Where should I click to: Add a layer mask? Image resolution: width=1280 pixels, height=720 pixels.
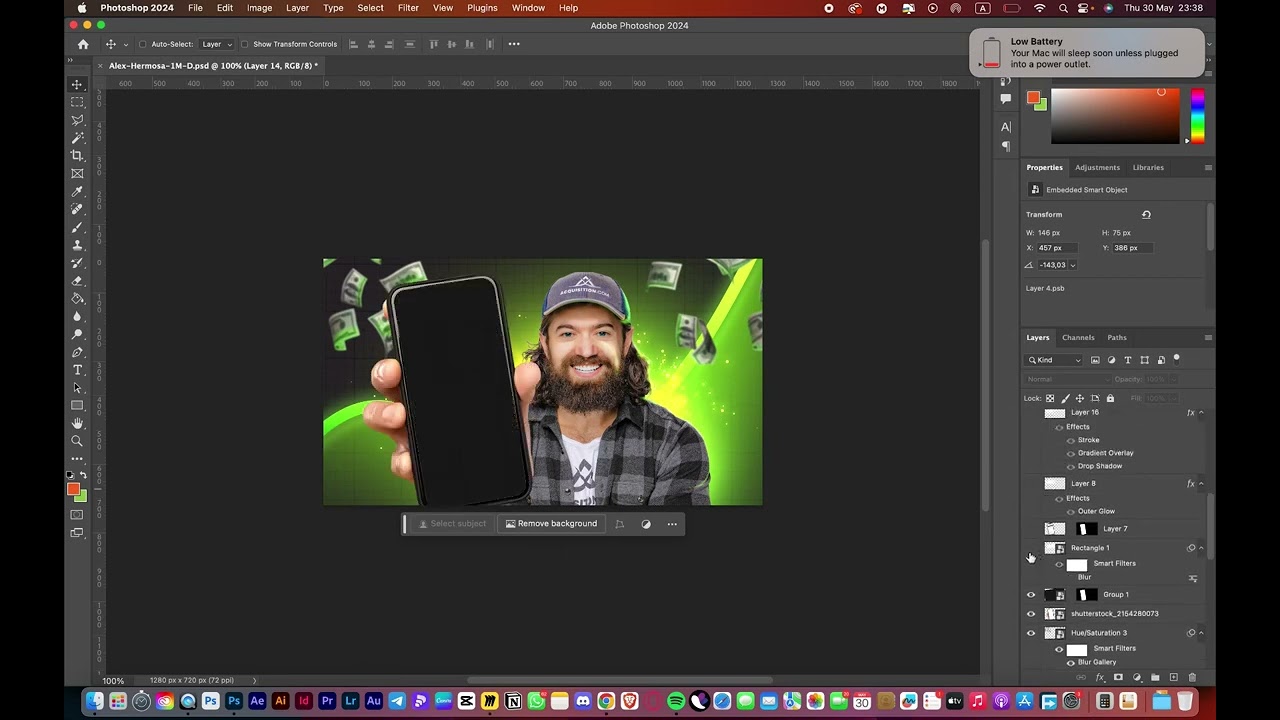[1118, 678]
